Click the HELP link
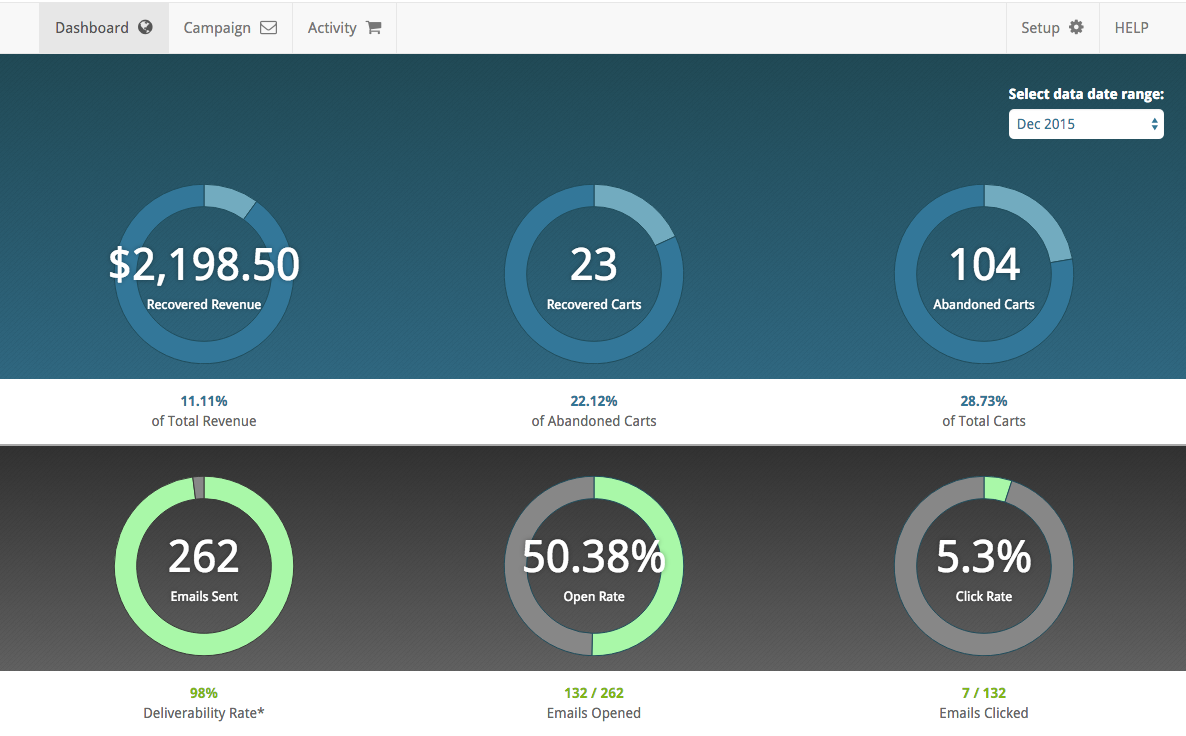The height and width of the screenshot is (736, 1186). tap(1132, 28)
